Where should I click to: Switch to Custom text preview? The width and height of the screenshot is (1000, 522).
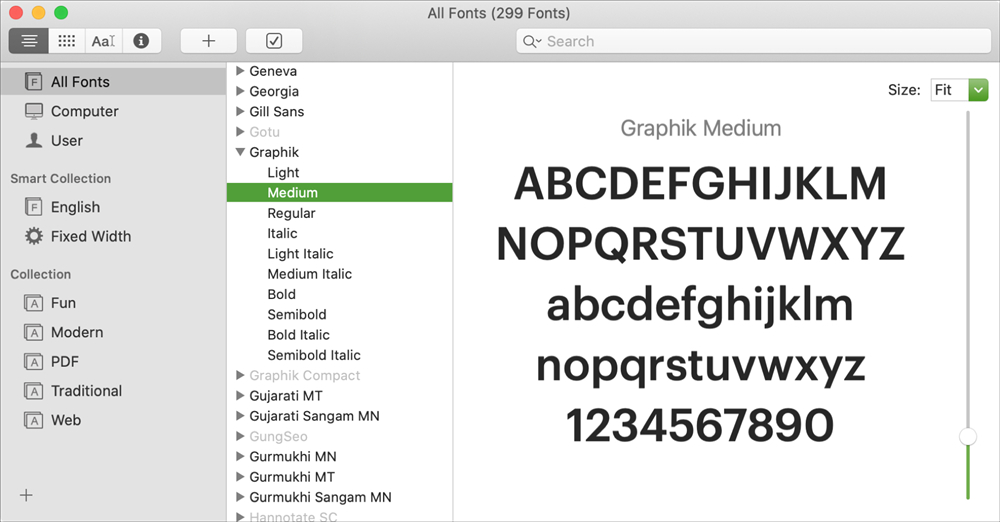click(104, 41)
